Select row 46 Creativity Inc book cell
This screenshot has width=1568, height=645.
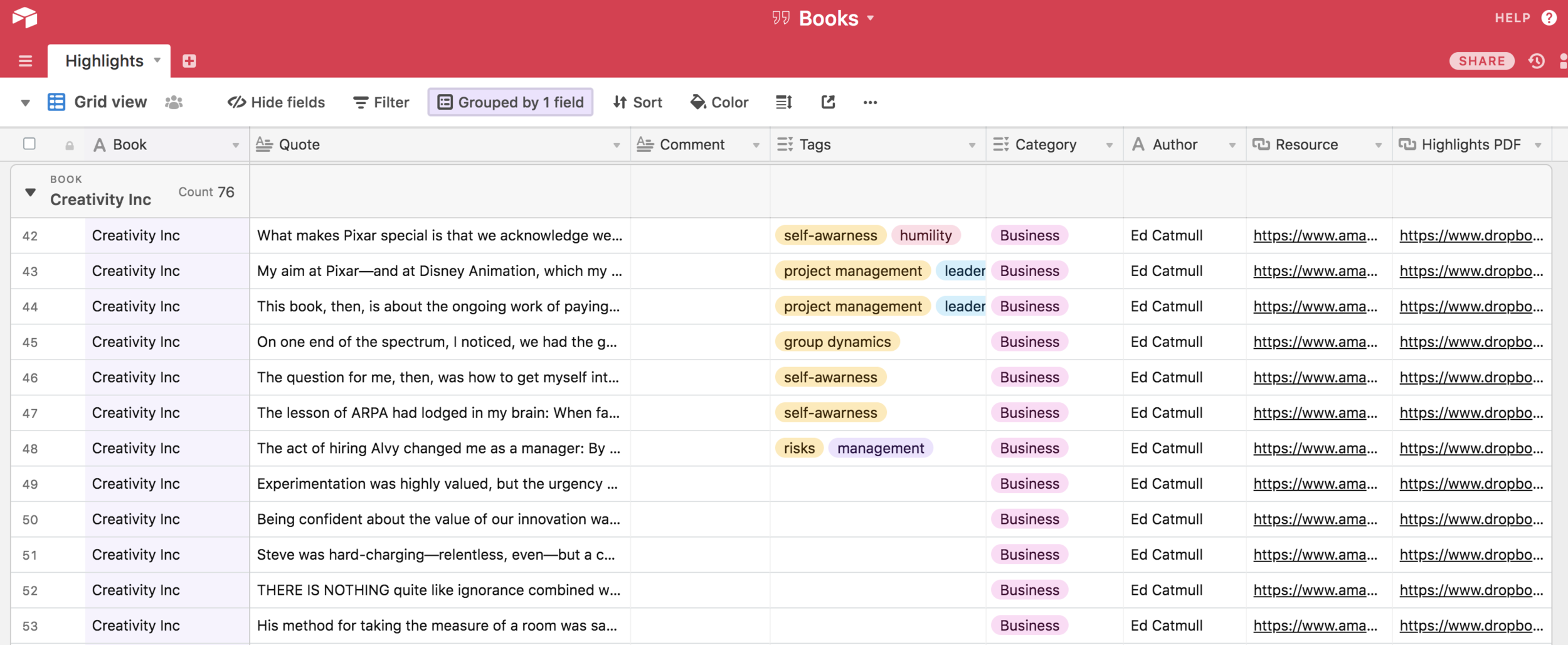(x=167, y=377)
